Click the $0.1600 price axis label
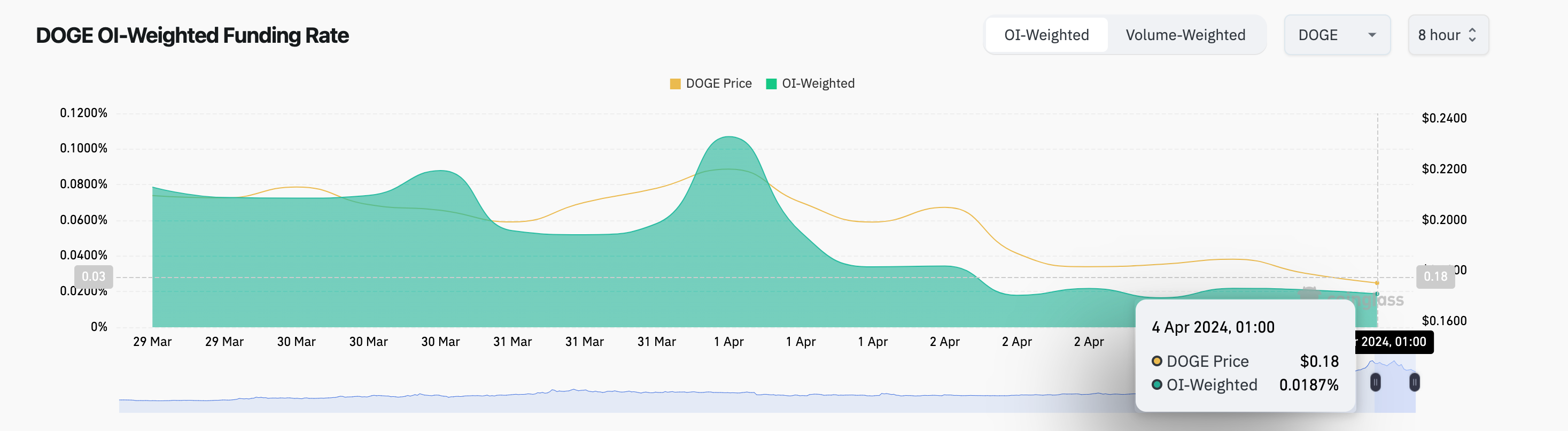Screen dimensions: 1568x431 [1444, 321]
